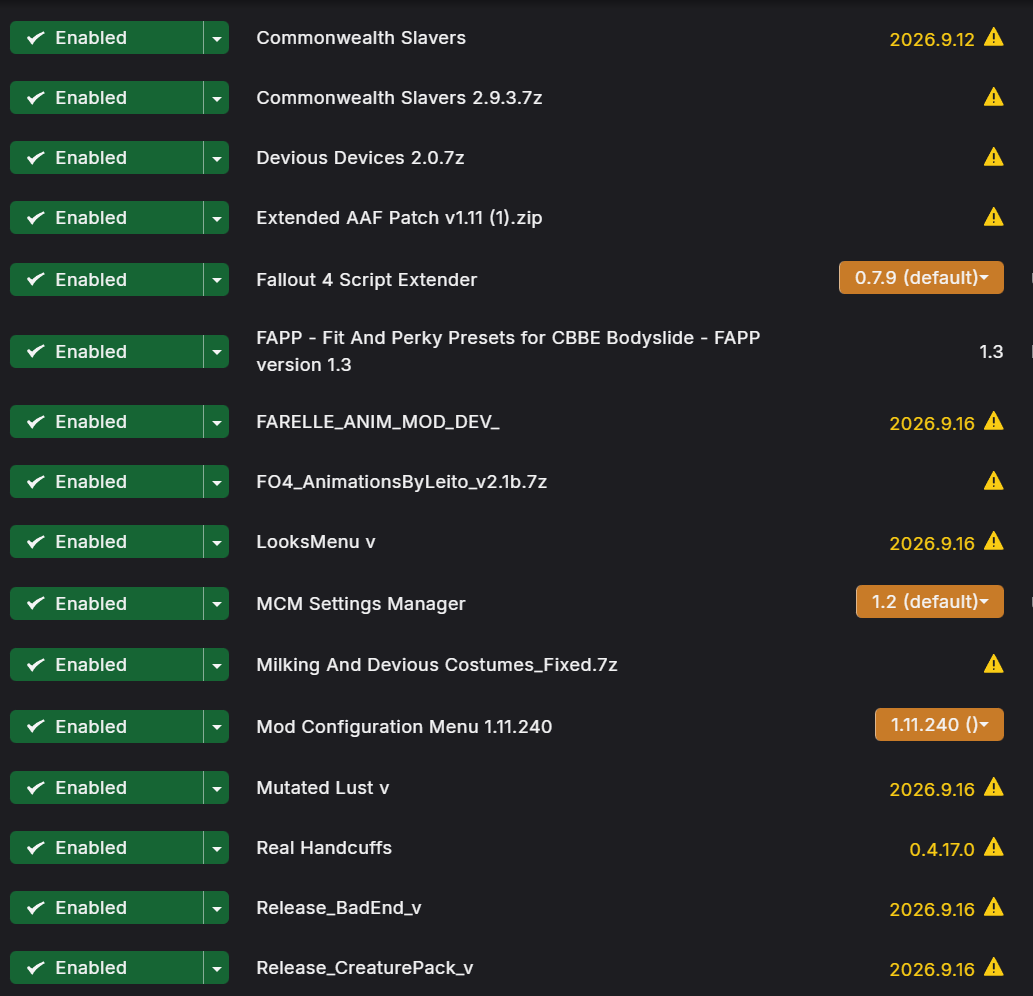This screenshot has width=1033, height=996.
Task: Click warning icon next to FO4_AnimationsByLeito_v2.1b.7z
Action: click(x=993, y=482)
